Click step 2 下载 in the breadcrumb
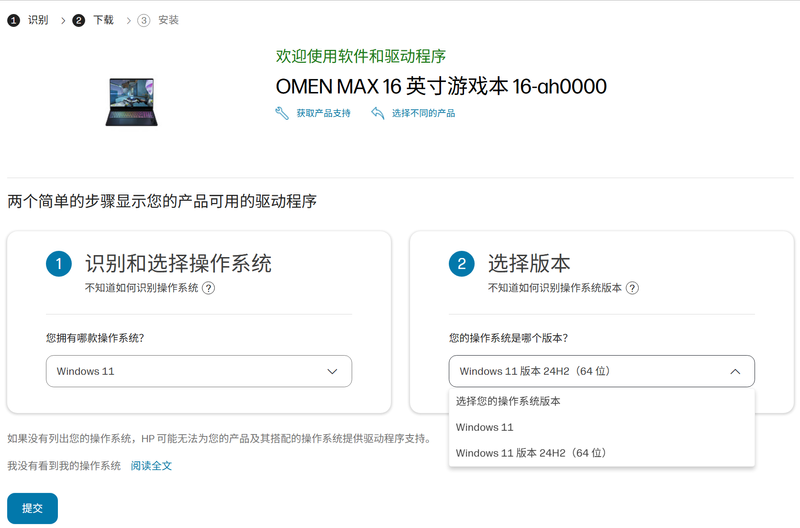This screenshot has height=528, width=800. click(93, 20)
